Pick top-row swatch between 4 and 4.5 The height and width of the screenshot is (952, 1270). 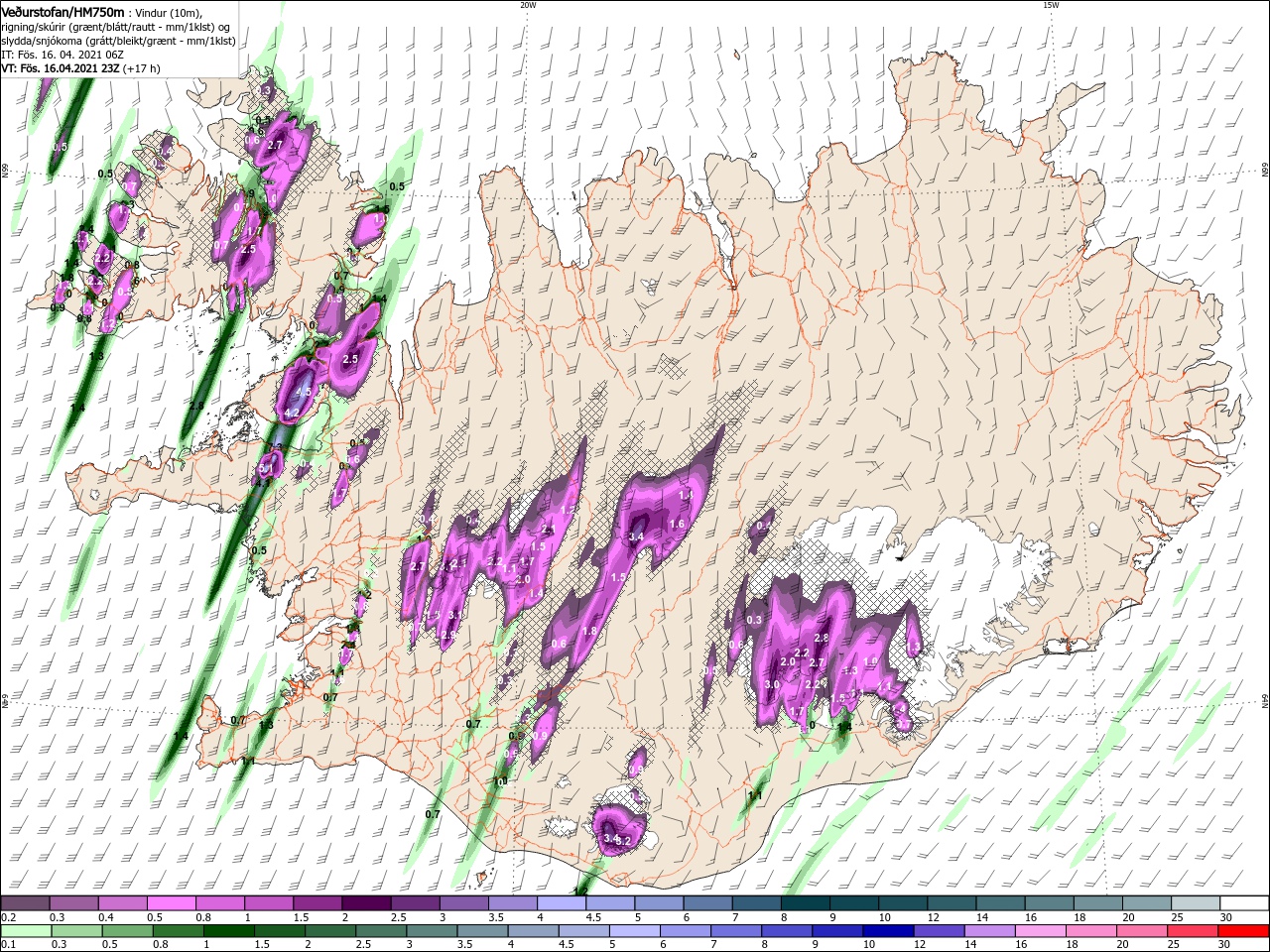[x=561, y=903]
